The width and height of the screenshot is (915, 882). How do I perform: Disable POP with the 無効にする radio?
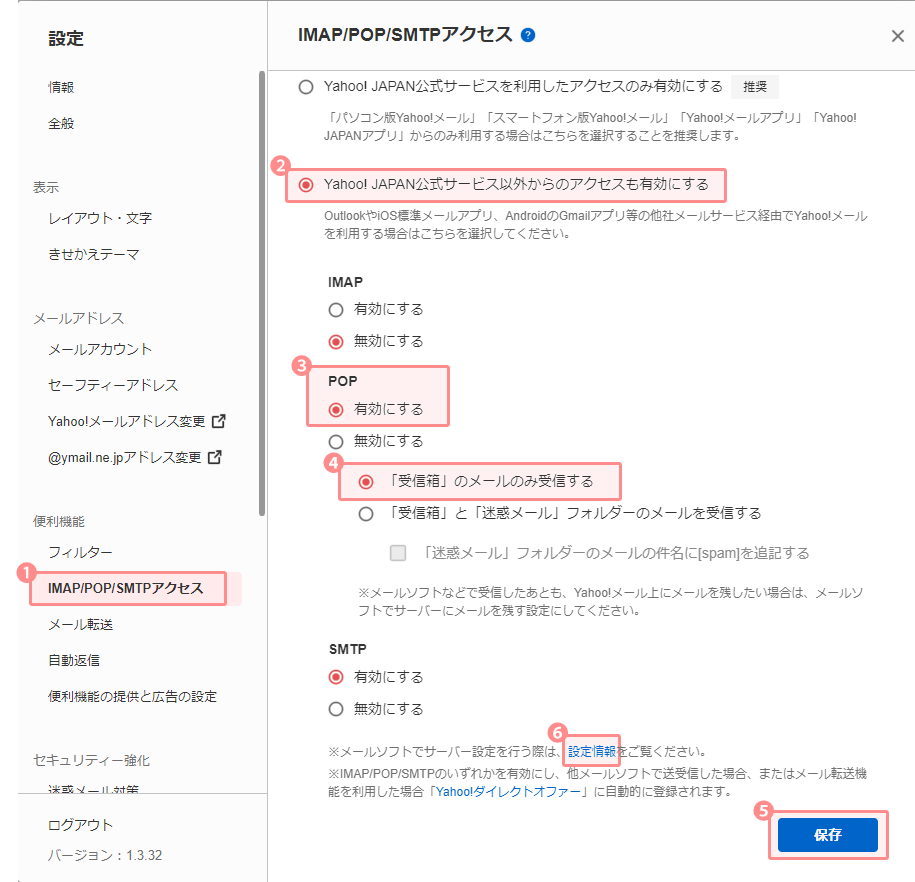pos(336,441)
